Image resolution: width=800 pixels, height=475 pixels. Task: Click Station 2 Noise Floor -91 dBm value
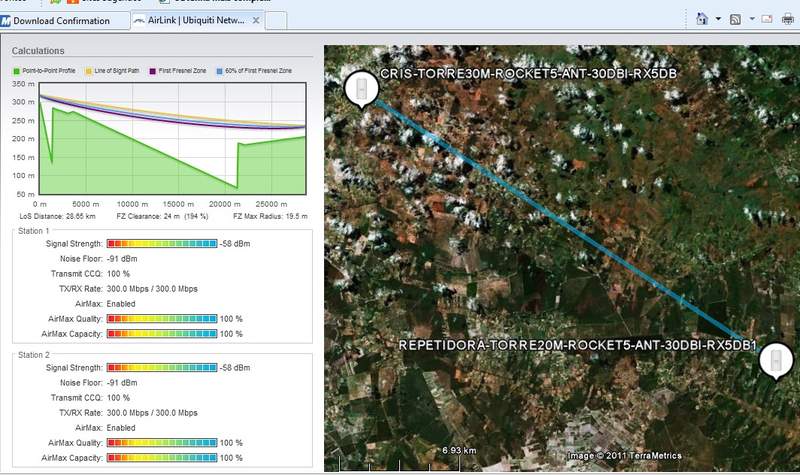pyautogui.click(x=122, y=383)
